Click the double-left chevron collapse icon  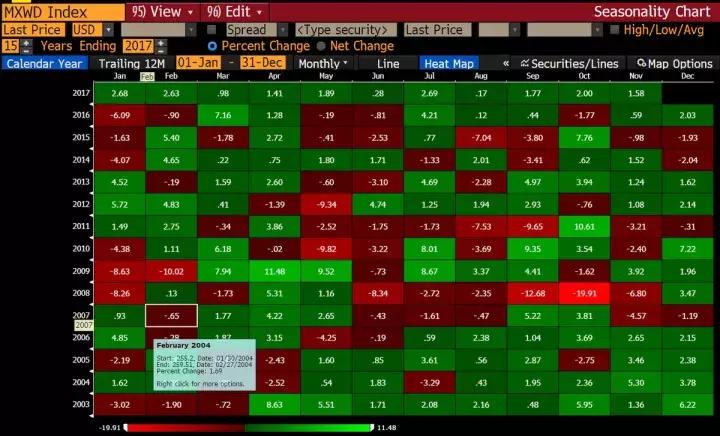tap(505, 63)
